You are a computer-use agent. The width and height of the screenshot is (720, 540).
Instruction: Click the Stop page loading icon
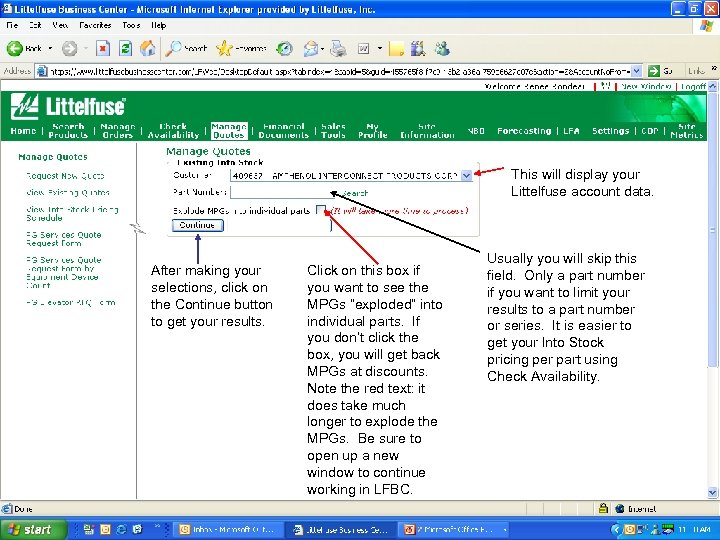[103, 48]
